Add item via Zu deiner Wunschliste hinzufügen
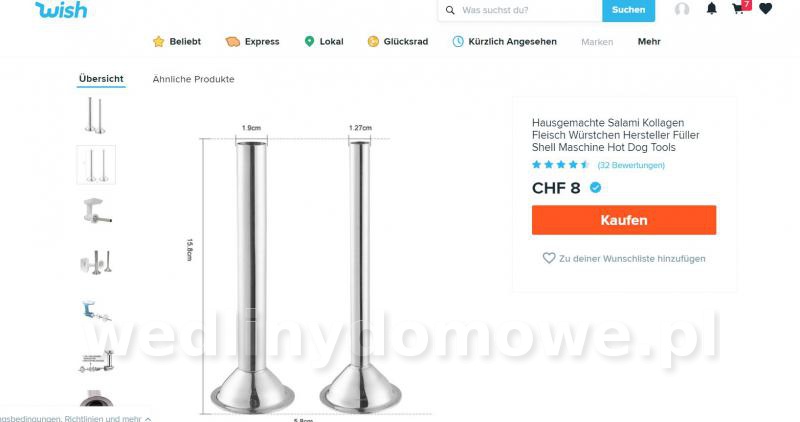Screen dimensions: 800x422 coord(624,258)
